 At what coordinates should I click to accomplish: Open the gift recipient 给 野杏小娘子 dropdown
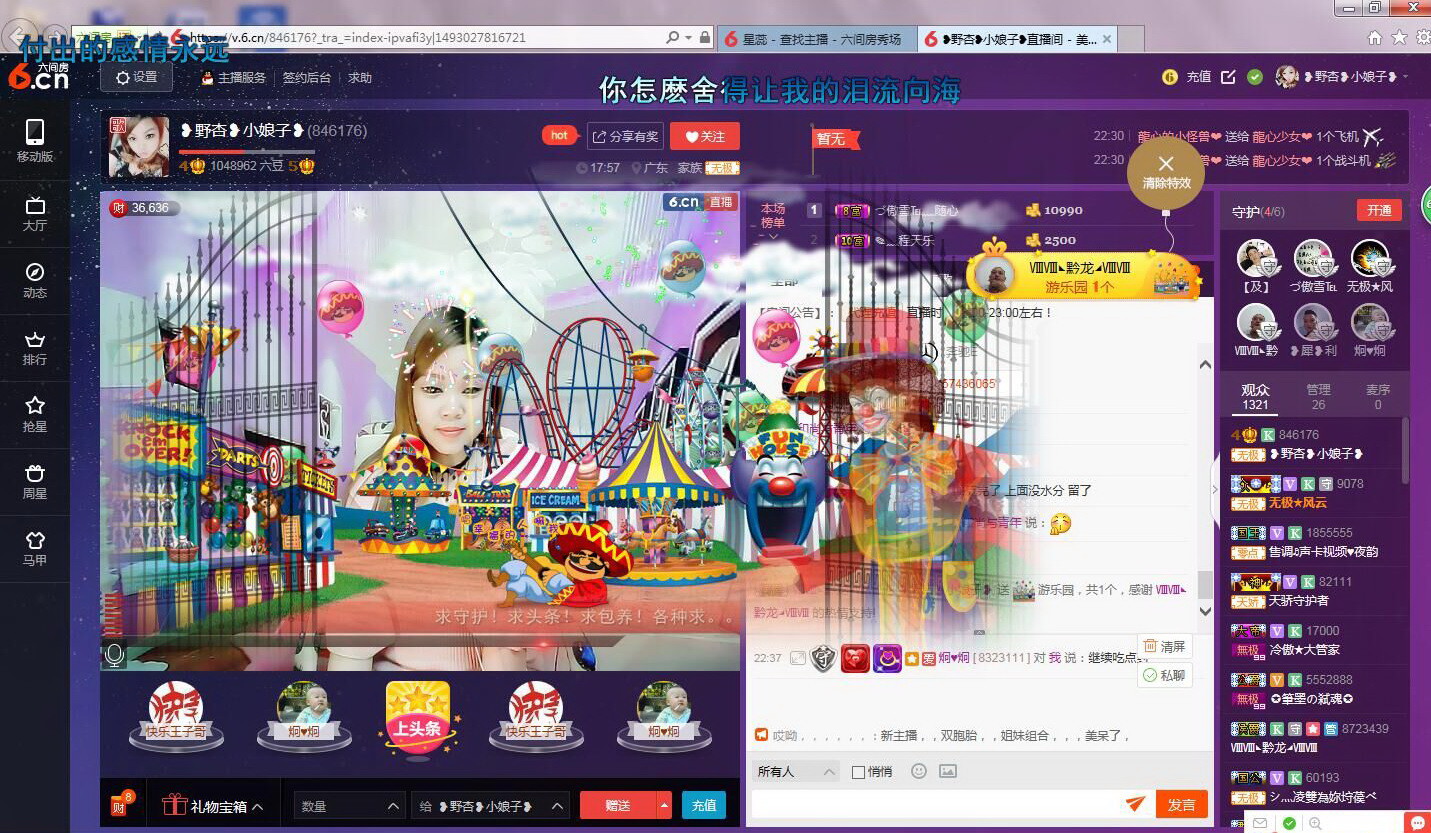click(490, 806)
